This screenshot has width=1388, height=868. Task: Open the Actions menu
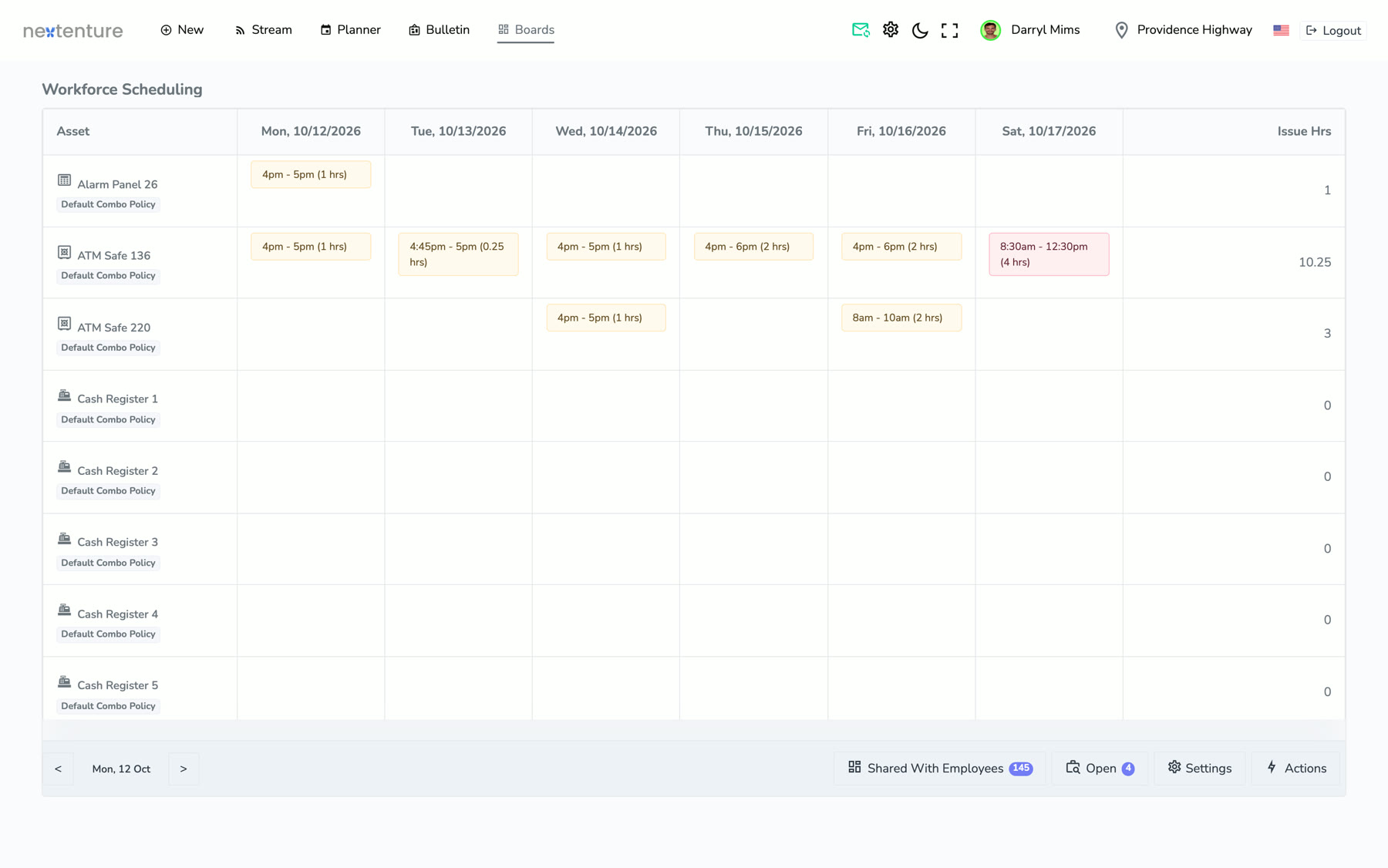[1295, 768]
